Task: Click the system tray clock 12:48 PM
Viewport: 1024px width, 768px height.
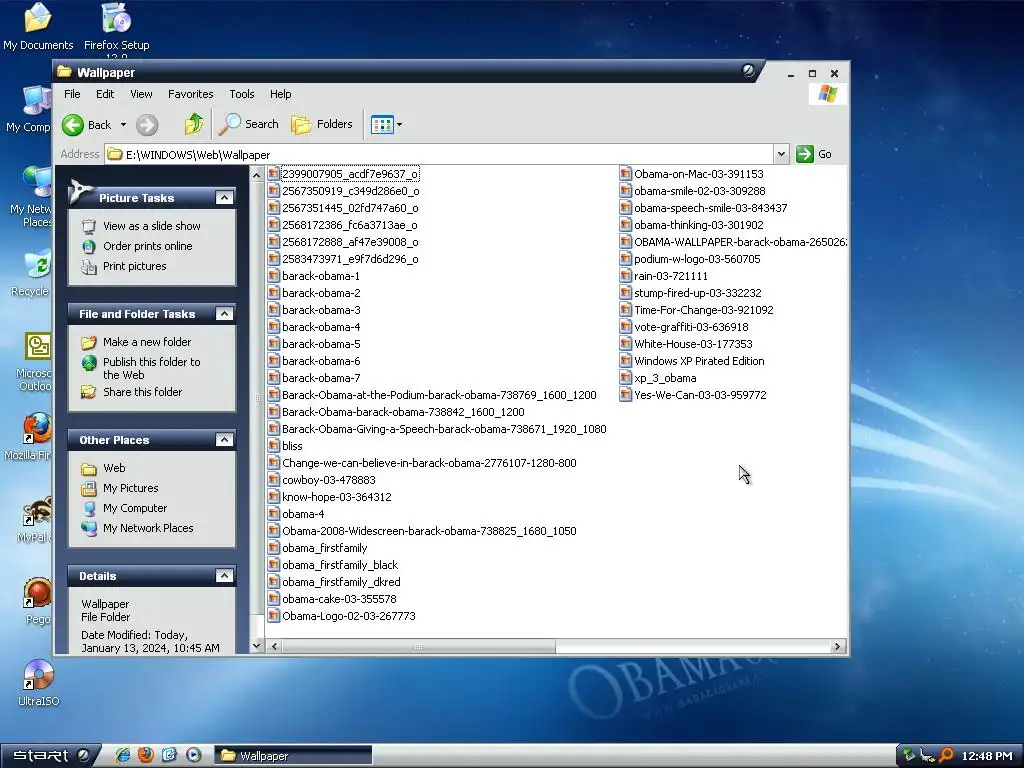Action: coord(987,756)
